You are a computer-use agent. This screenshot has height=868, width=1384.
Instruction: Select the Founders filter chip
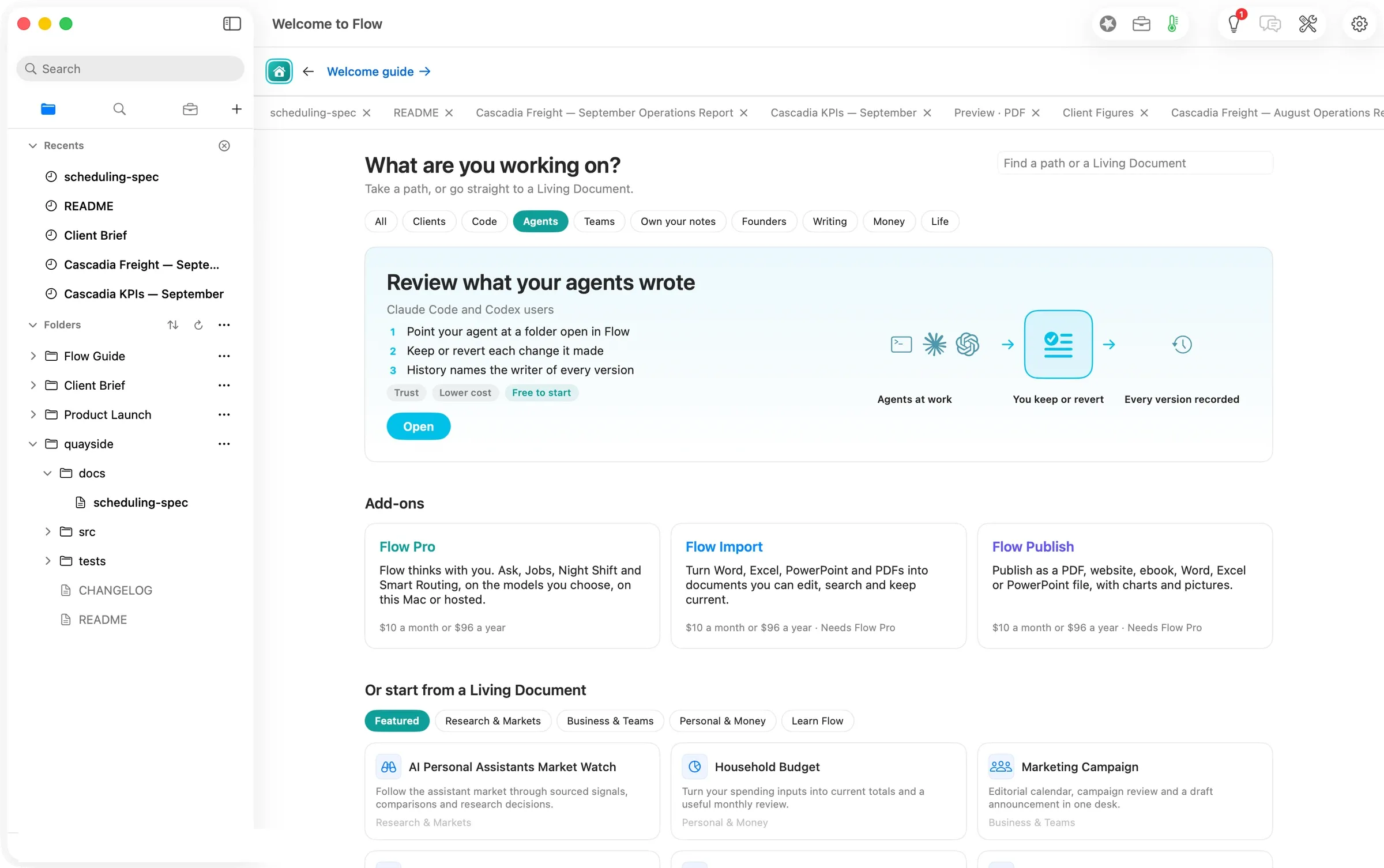pos(764,221)
